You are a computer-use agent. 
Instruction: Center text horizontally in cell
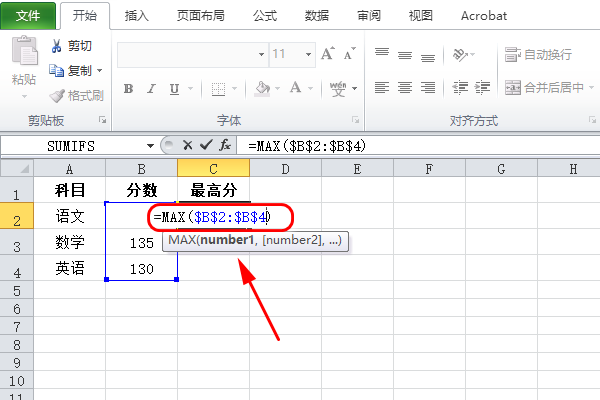point(405,88)
